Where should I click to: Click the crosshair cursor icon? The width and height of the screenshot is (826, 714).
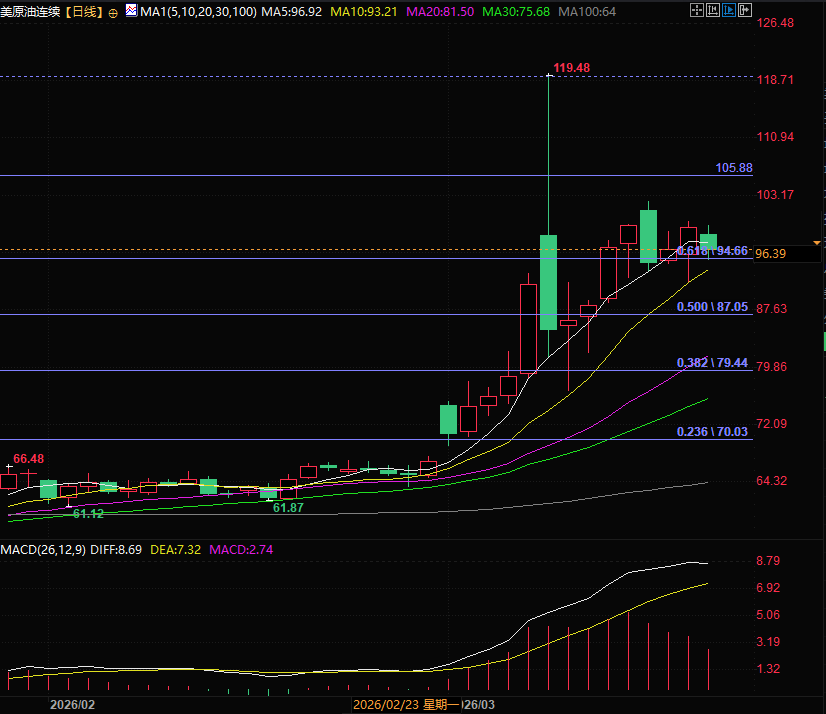pyautogui.click(x=696, y=10)
